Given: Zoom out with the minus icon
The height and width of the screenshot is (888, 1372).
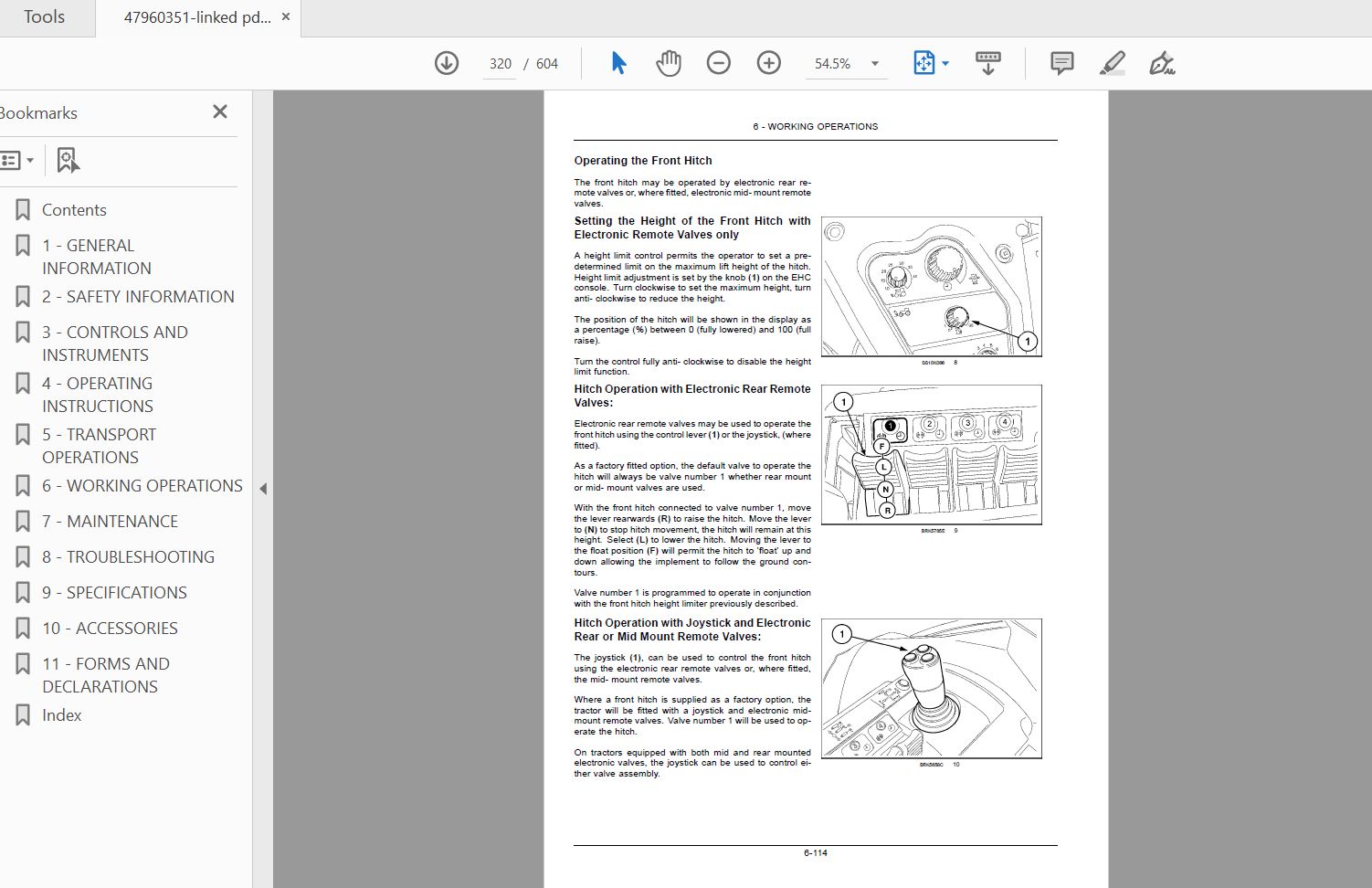Looking at the screenshot, I should point(719,63).
